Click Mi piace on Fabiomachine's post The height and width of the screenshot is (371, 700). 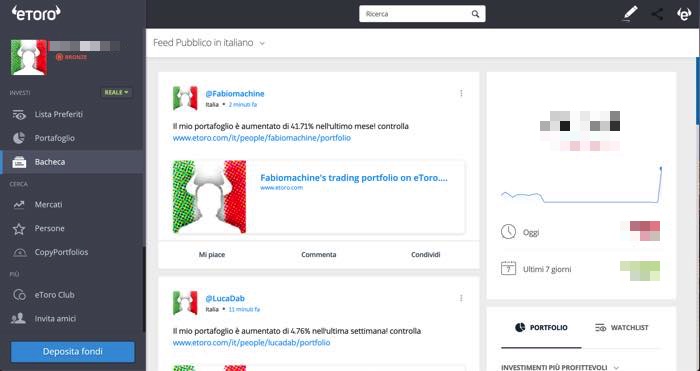(212, 254)
